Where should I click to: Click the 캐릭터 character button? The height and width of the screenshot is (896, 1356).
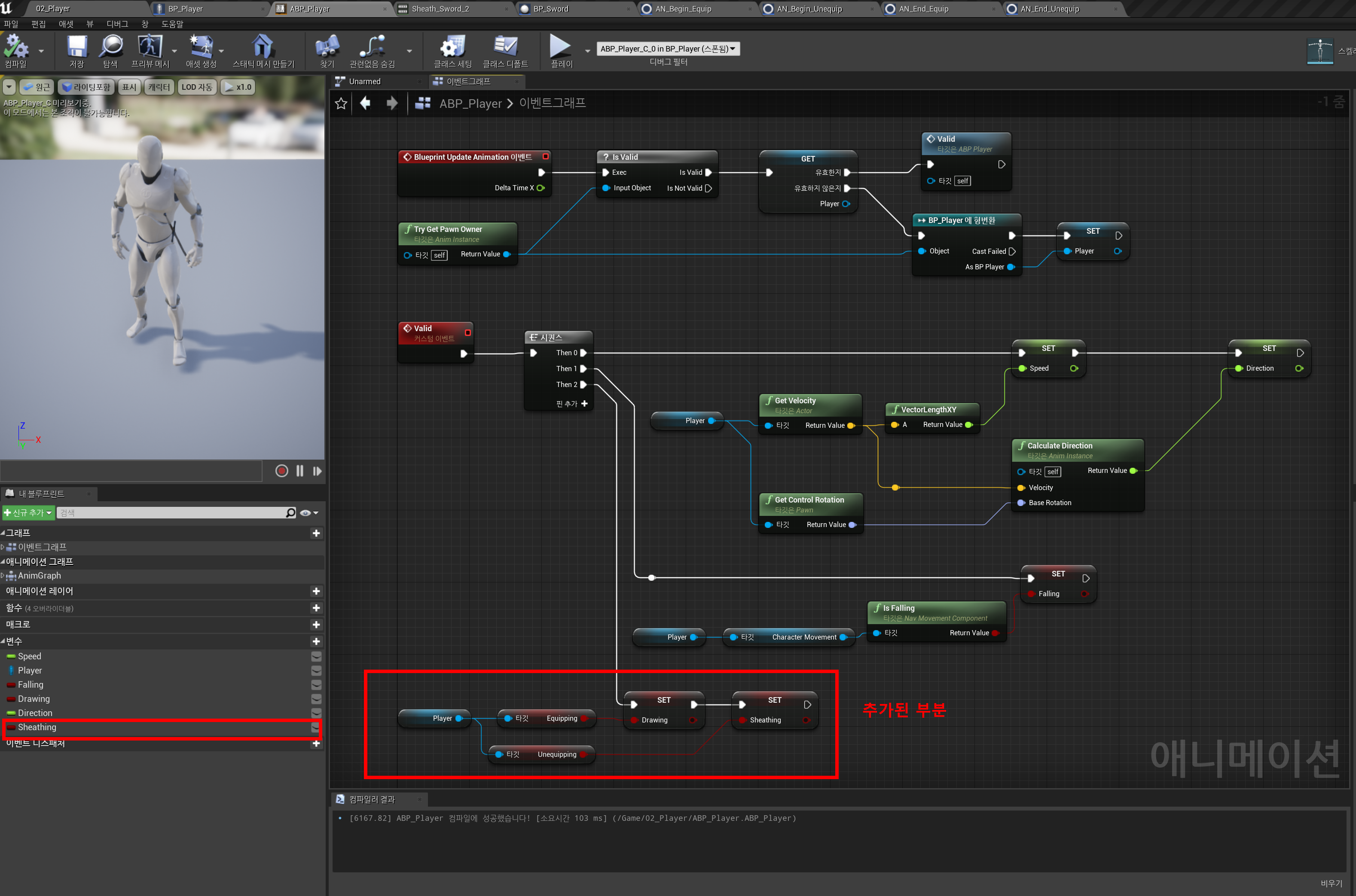[159, 87]
